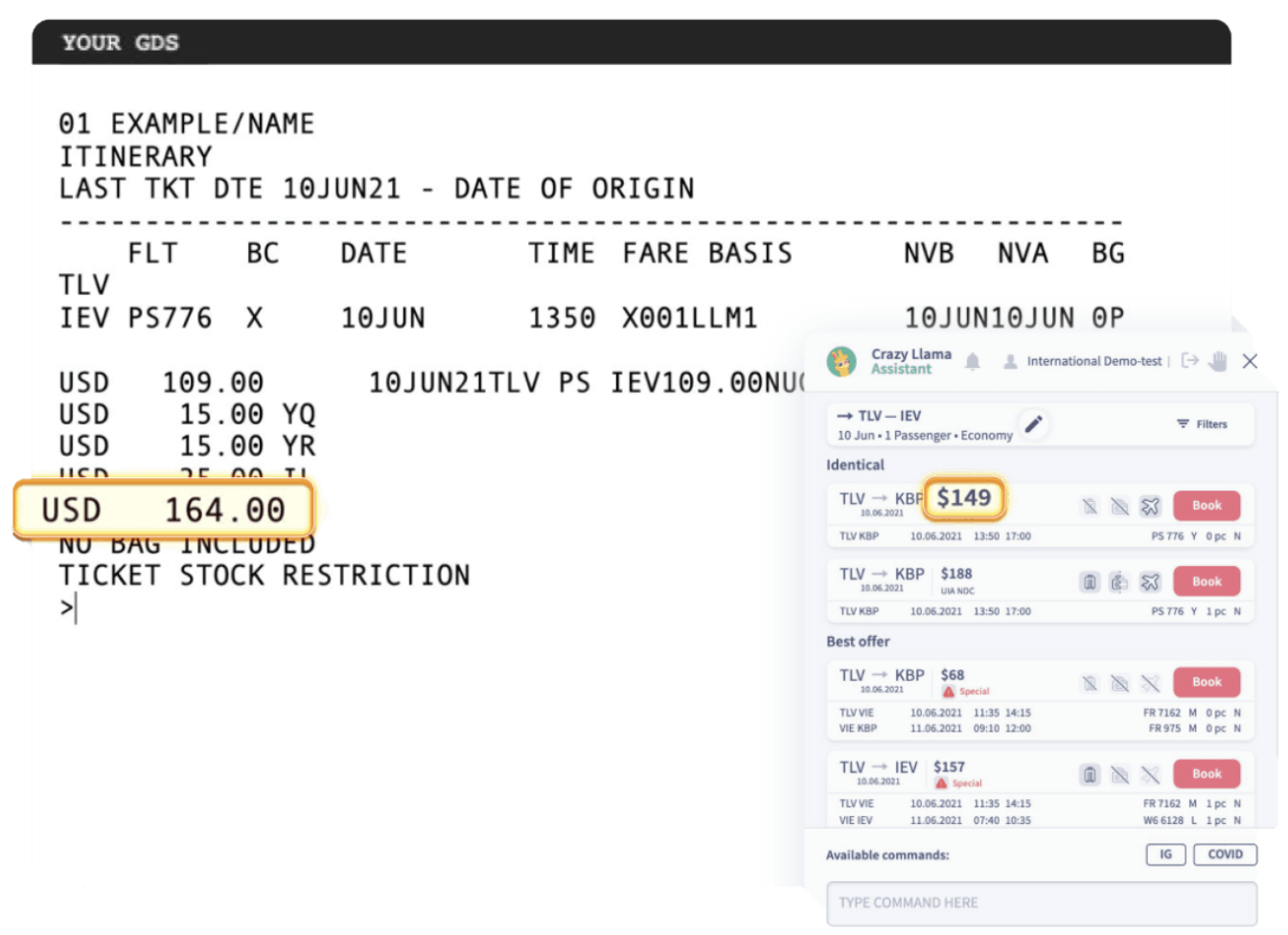
Task: Focus the TYPE COMMAND HERE input field
Action: point(1042,903)
